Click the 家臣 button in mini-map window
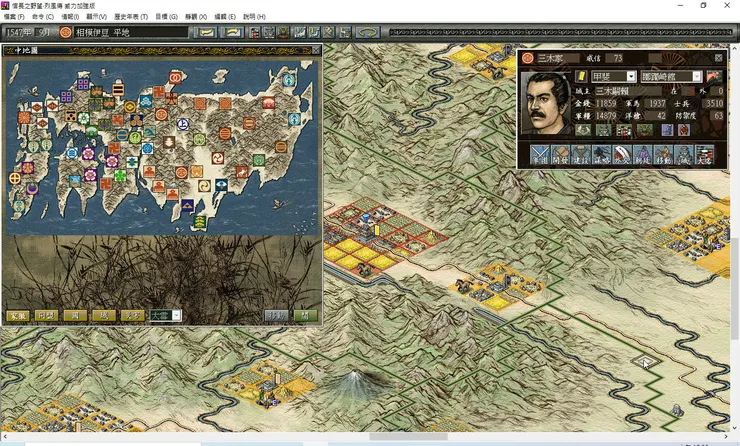The width and height of the screenshot is (740, 446). [18, 316]
